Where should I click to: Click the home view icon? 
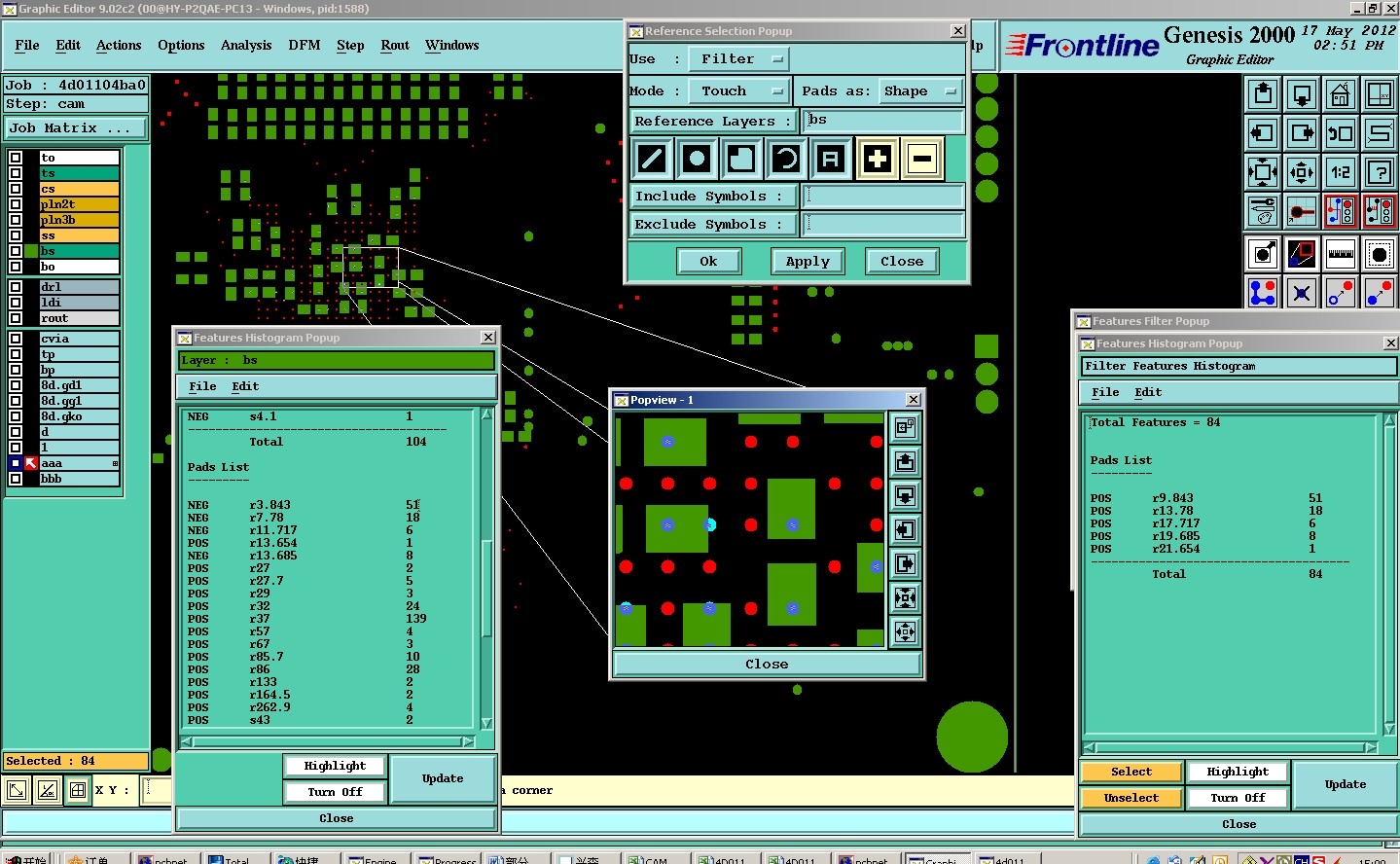pyautogui.click(x=1341, y=94)
